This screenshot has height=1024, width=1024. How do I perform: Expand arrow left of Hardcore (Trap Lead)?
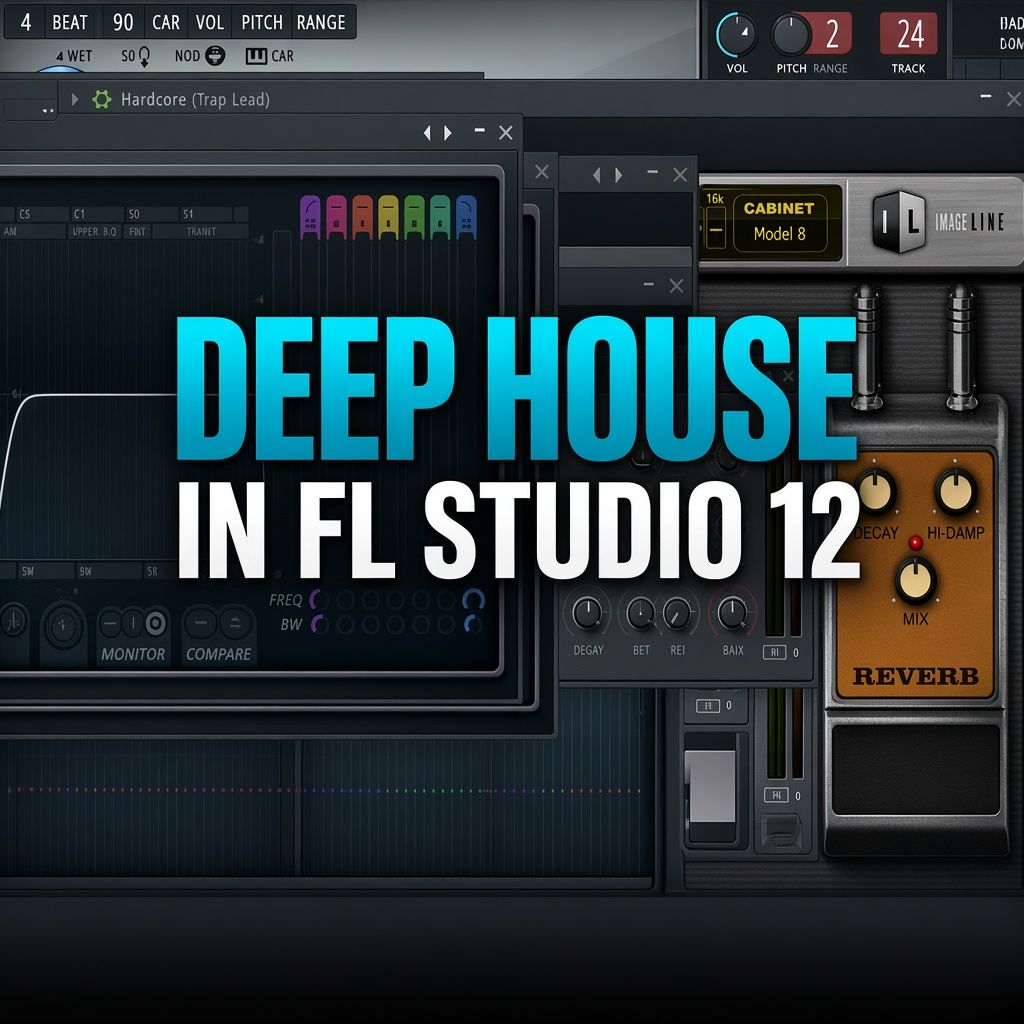click(74, 99)
